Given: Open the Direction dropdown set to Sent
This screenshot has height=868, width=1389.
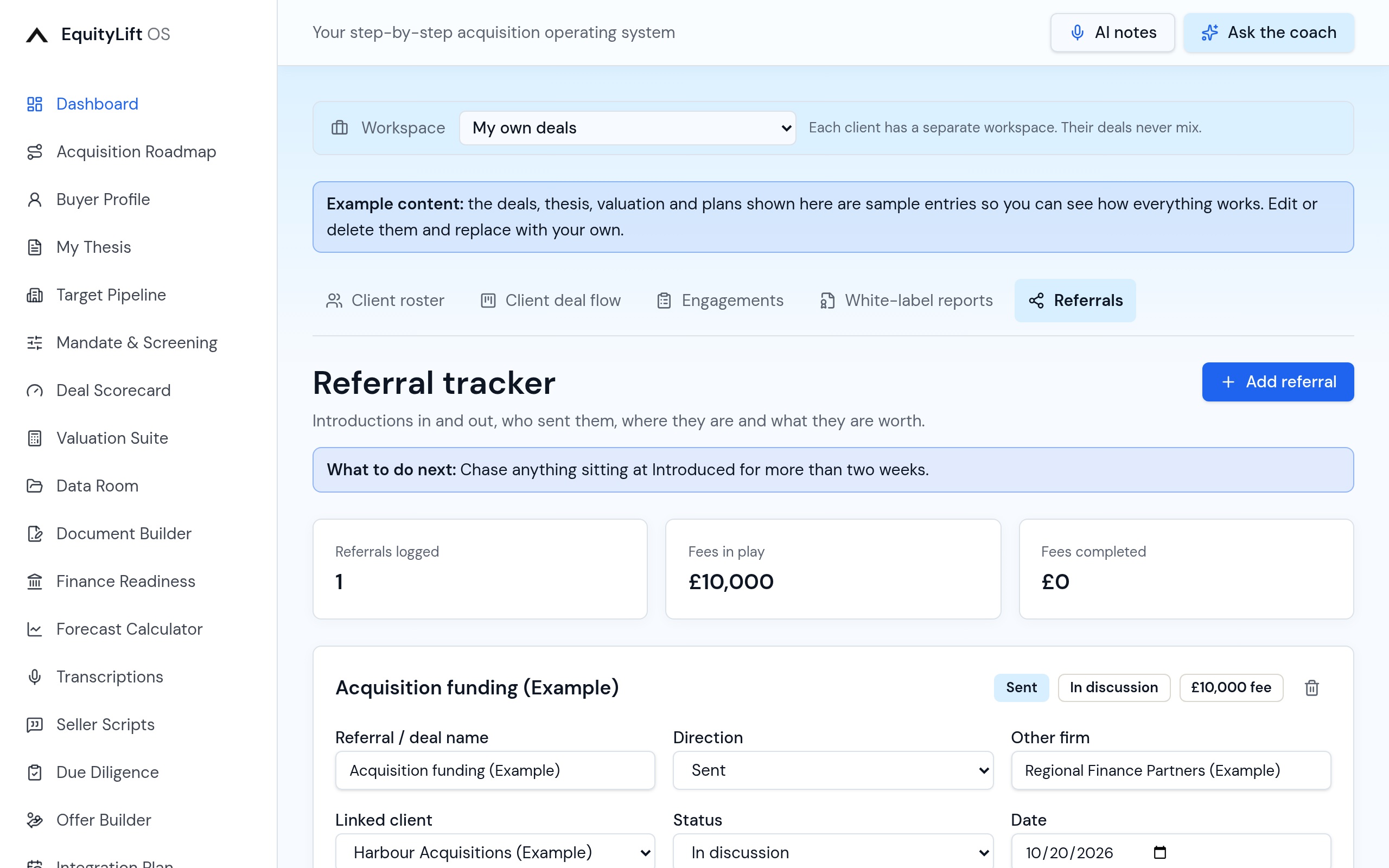Looking at the screenshot, I should coord(833,770).
